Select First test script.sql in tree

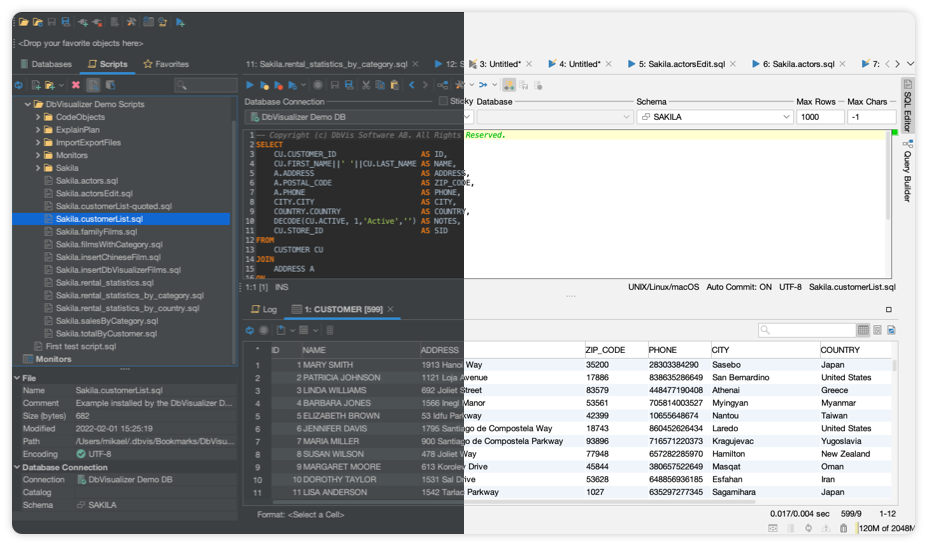[x=81, y=346]
